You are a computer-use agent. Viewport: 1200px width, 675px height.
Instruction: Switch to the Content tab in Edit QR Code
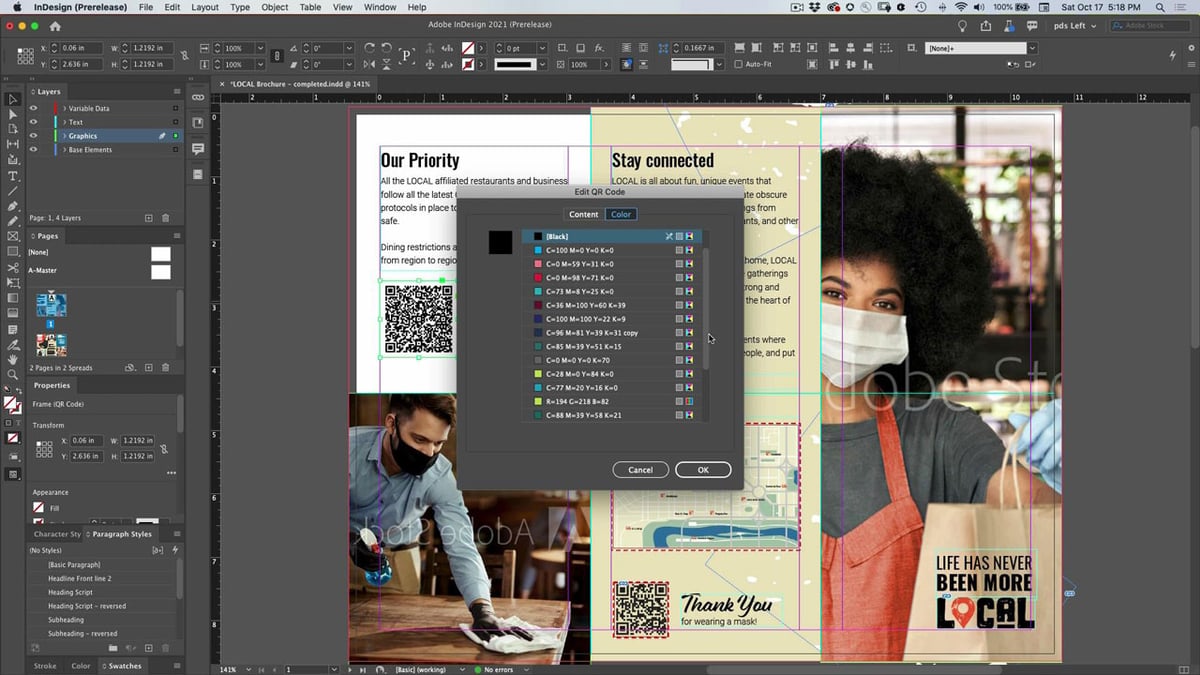tap(583, 213)
